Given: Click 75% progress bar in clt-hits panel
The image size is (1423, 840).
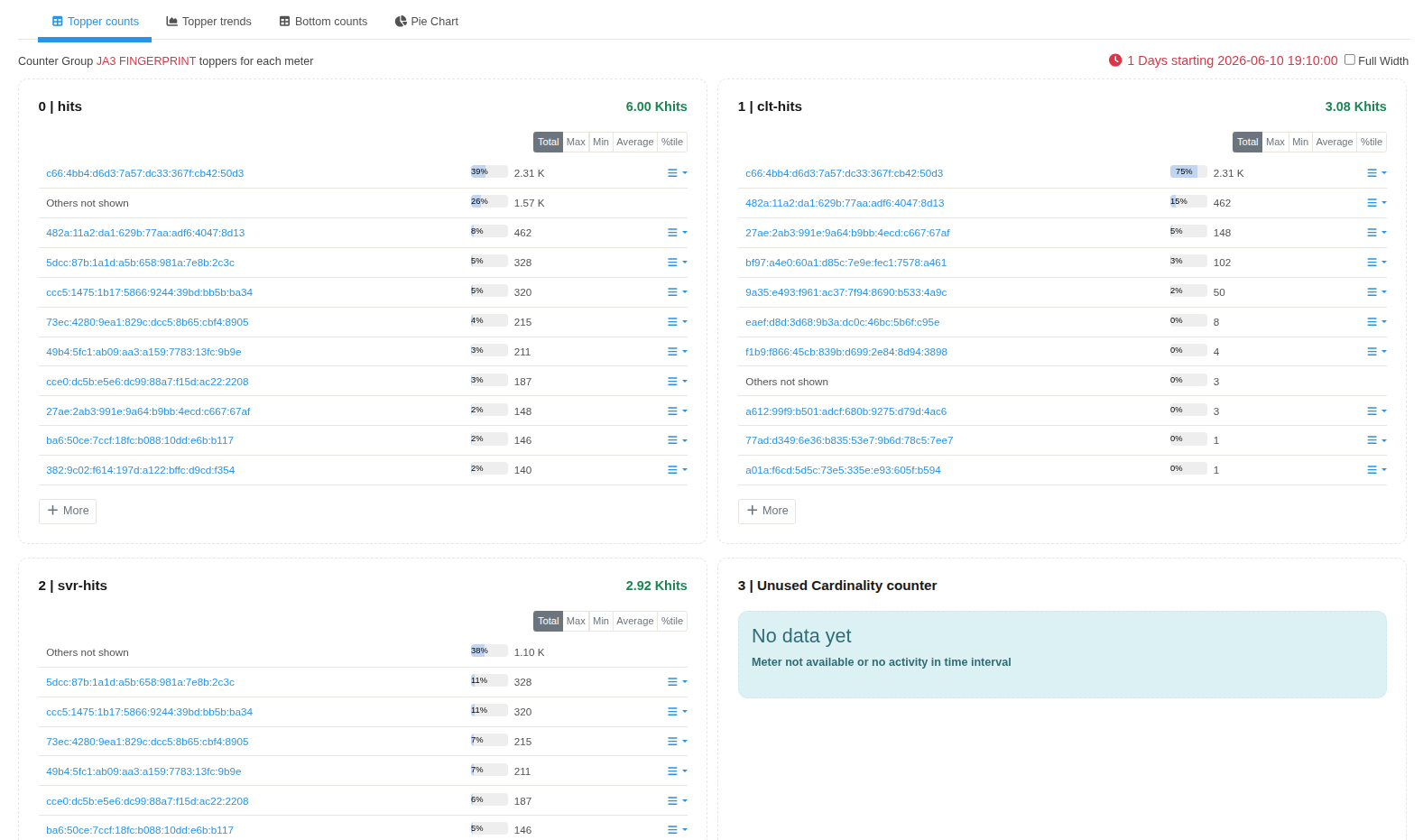Looking at the screenshot, I should (x=1188, y=171).
